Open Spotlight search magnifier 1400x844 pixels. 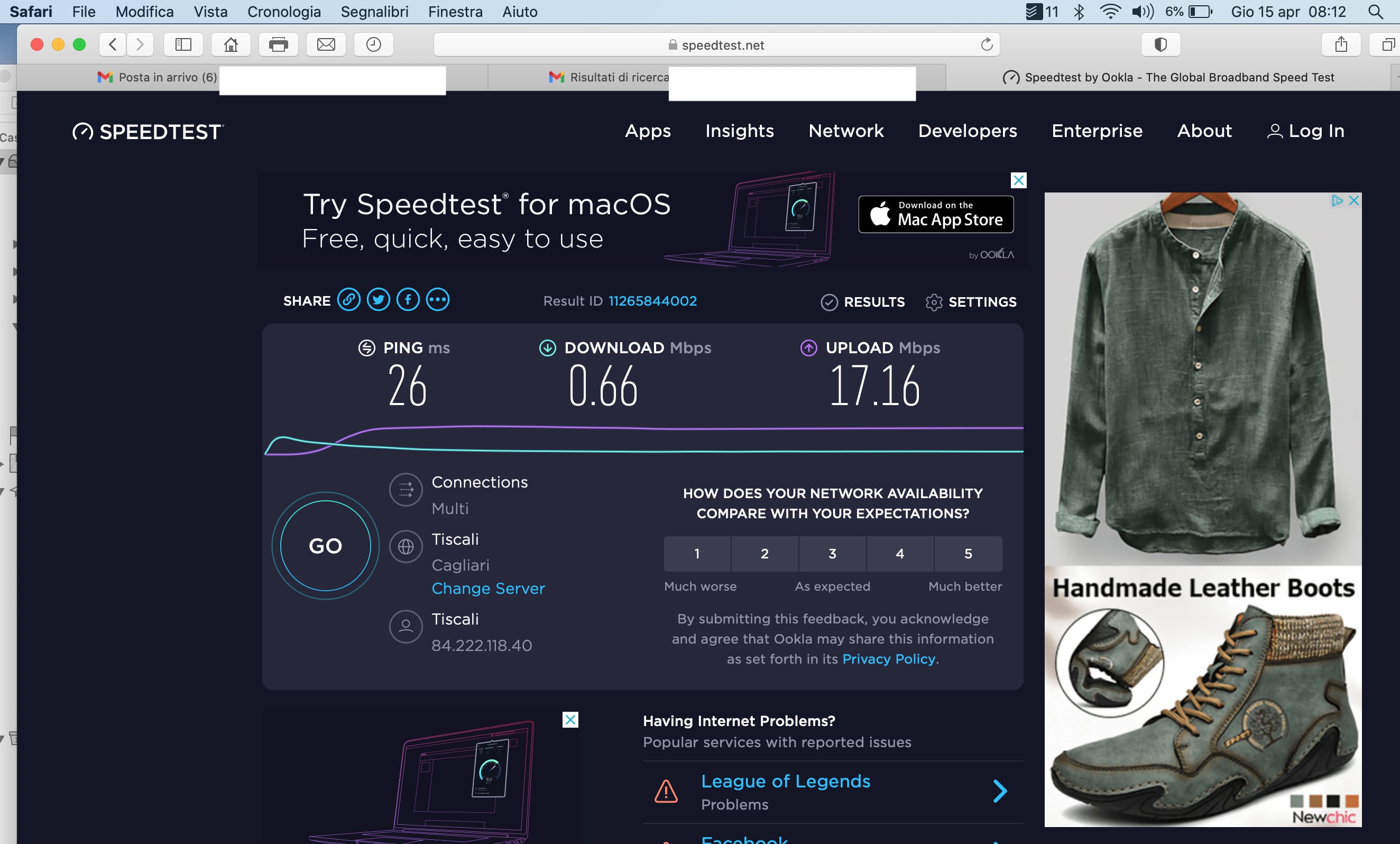(x=1376, y=12)
